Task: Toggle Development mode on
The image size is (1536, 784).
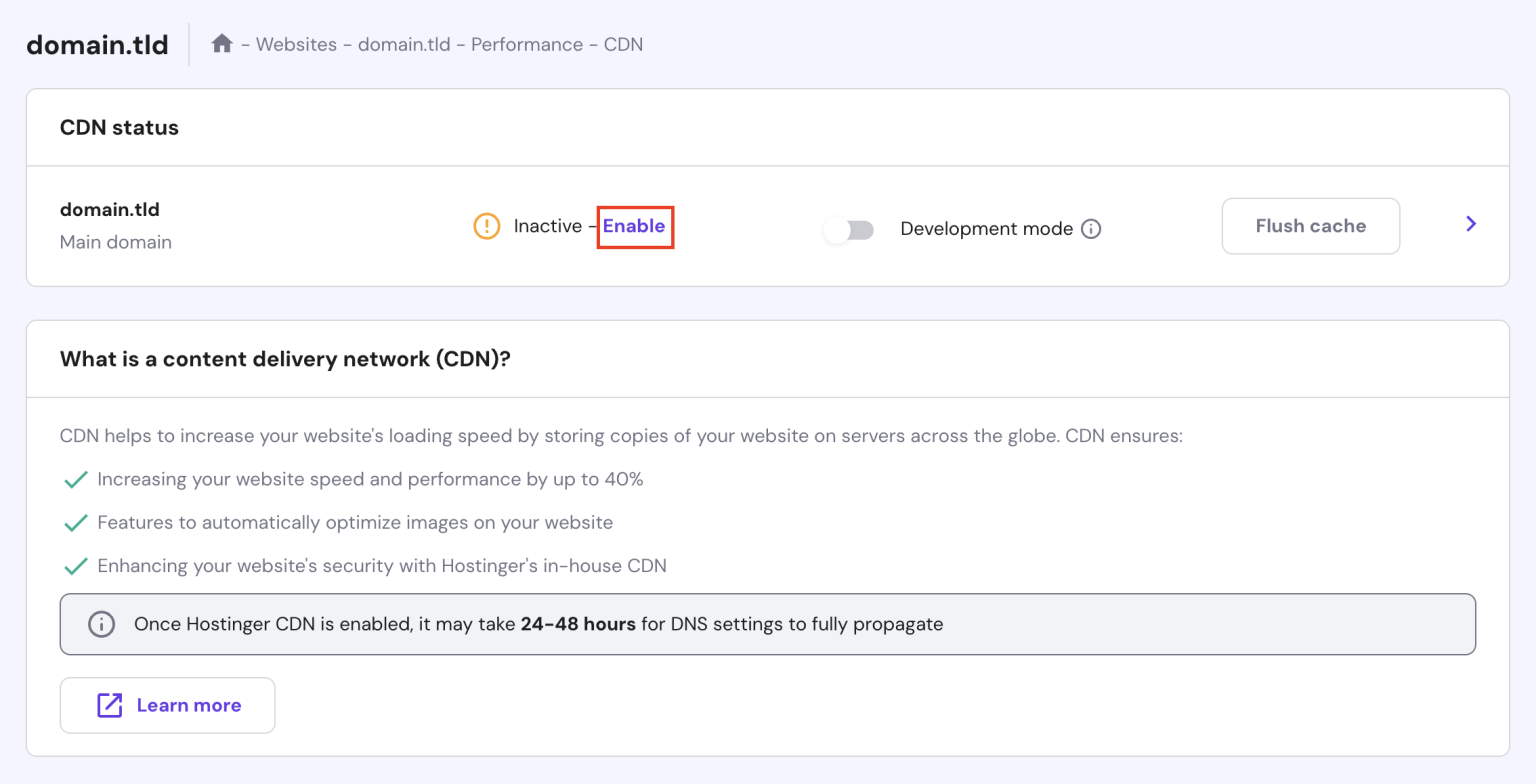Action: pos(848,229)
